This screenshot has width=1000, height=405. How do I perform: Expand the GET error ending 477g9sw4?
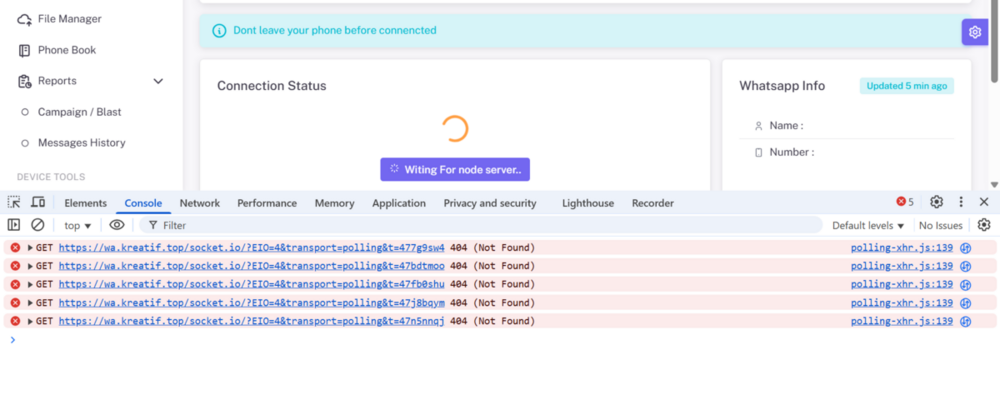click(x=30, y=247)
